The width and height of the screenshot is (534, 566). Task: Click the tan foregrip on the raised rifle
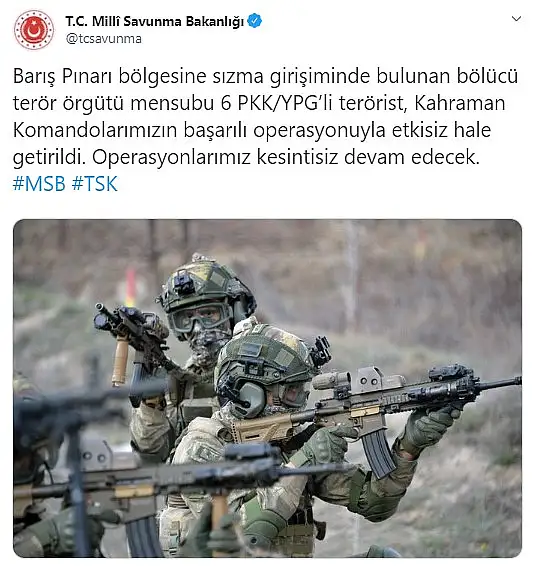120,362
